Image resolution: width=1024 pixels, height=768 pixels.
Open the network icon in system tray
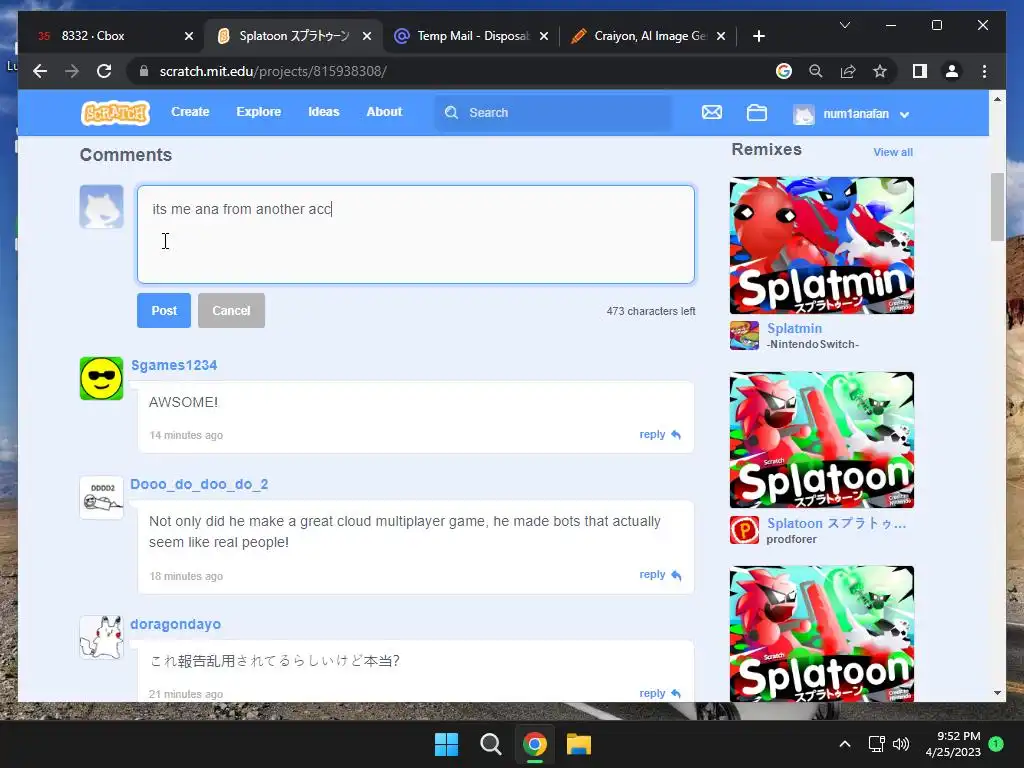click(x=876, y=744)
